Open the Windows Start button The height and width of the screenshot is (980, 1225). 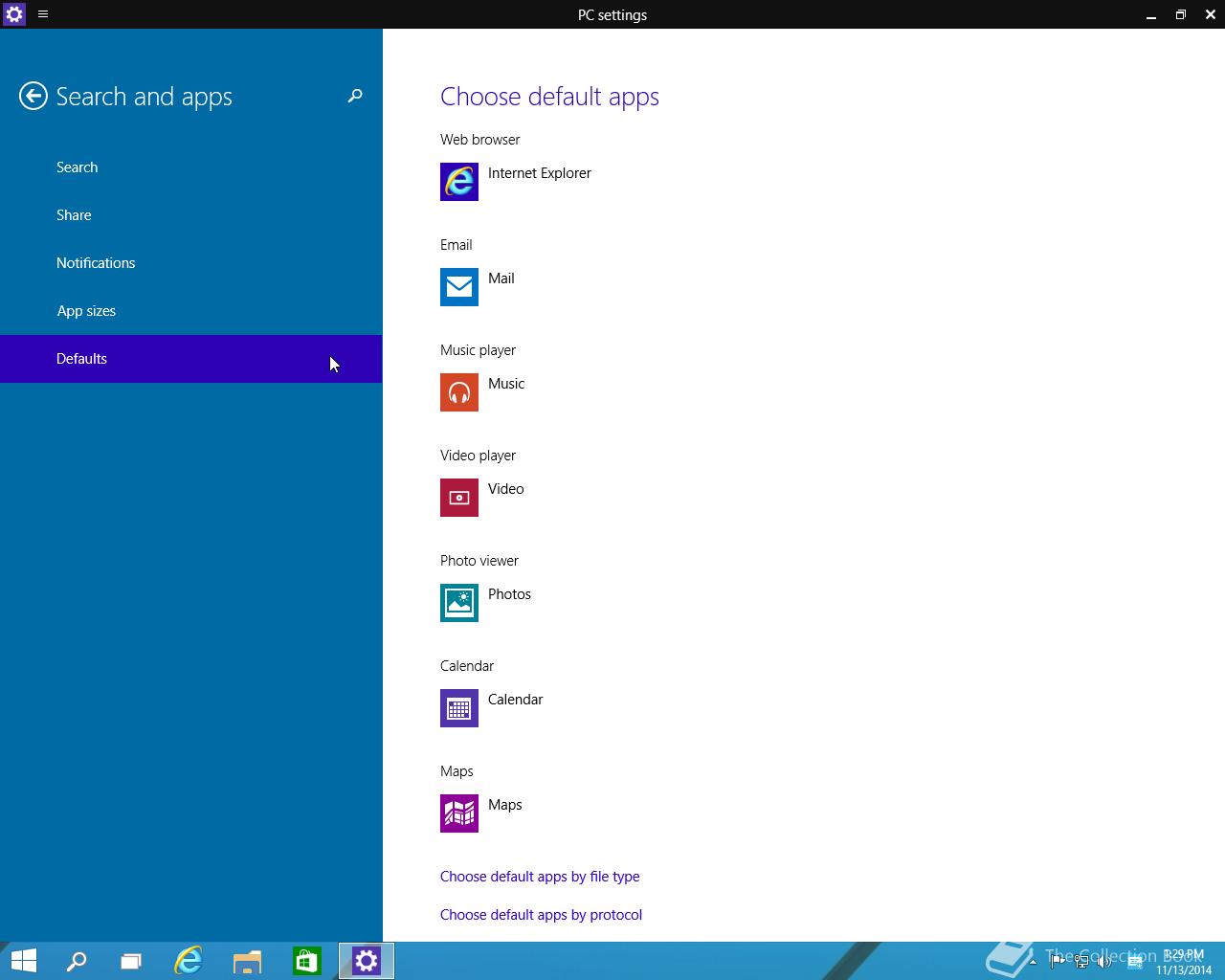[24, 961]
